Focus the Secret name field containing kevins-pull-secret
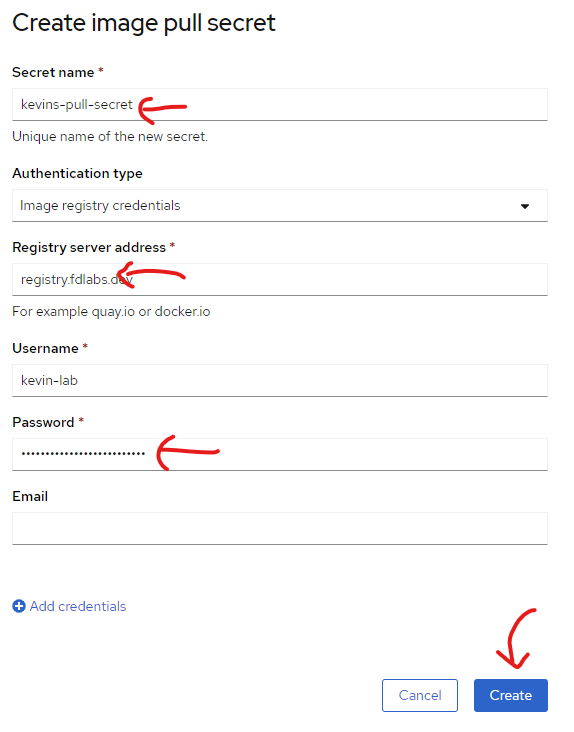Screen dimensions: 574x732 (x=280, y=105)
